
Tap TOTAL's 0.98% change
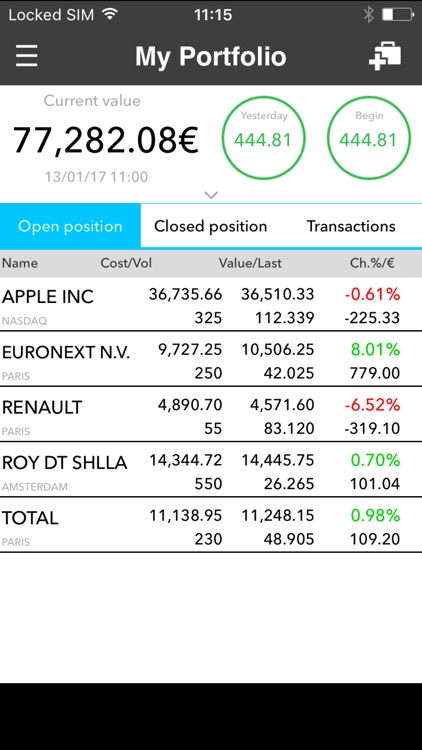pyautogui.click(x=375, y=516)
